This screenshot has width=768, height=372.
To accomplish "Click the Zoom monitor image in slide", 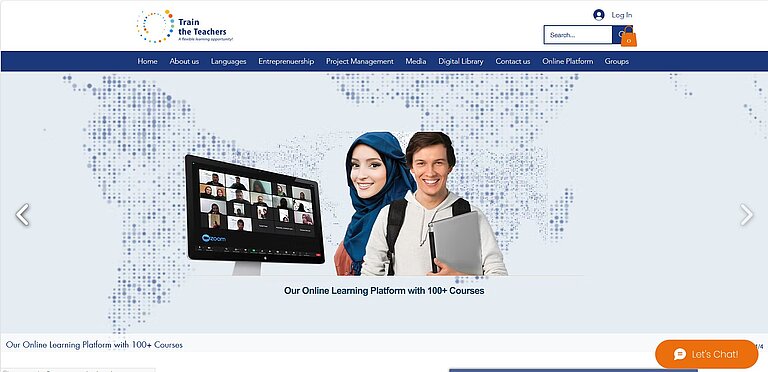I will (255, 214).
